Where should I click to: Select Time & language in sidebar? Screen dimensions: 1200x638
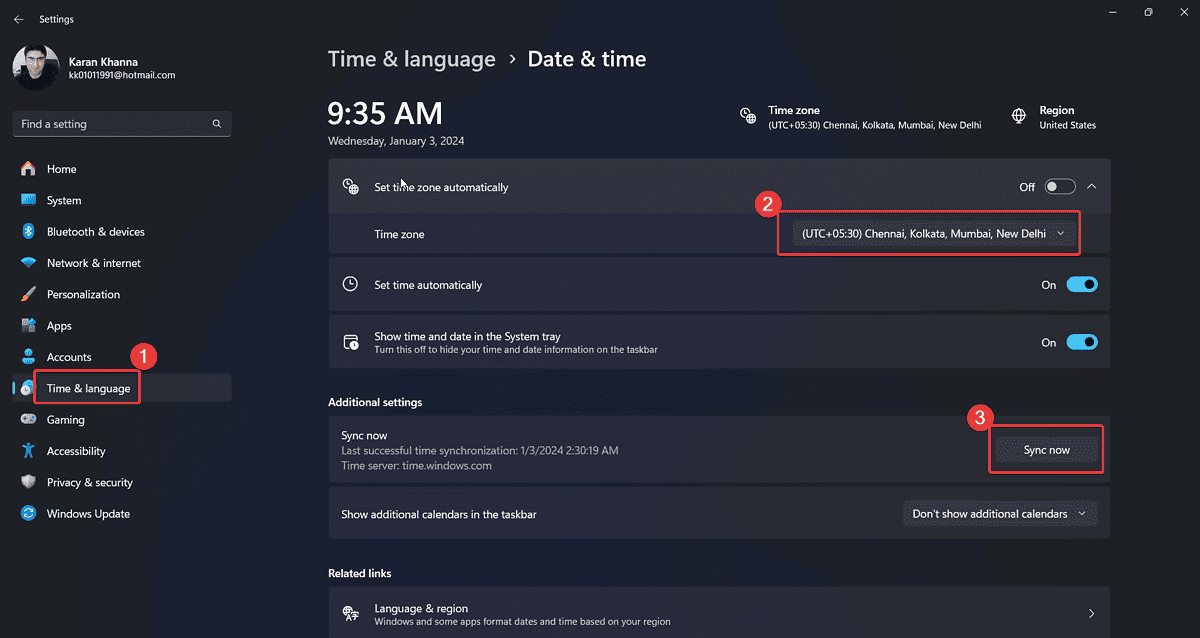click(88, 388)
